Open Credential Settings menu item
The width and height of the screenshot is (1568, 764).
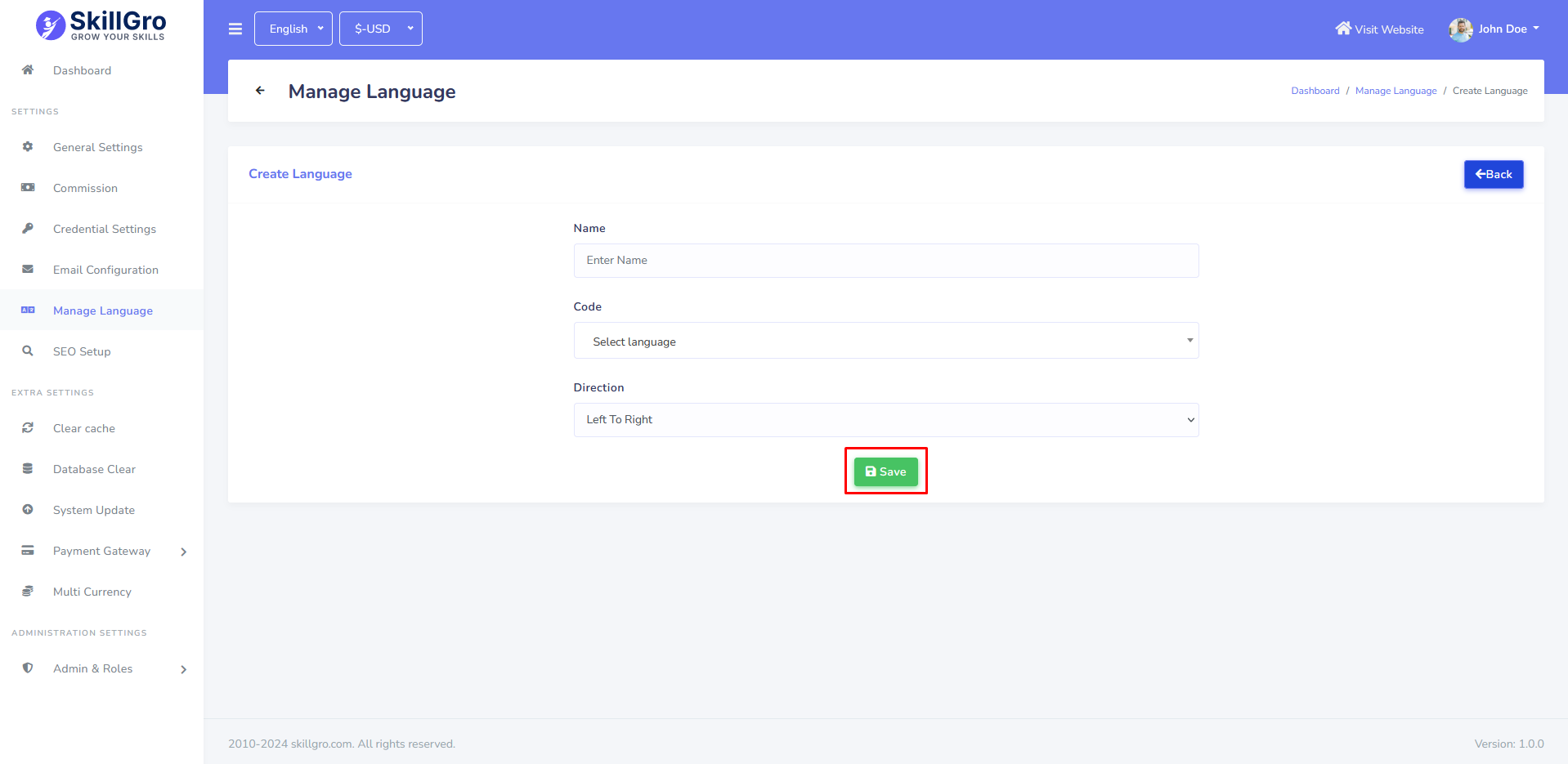(x=101, y=229)
